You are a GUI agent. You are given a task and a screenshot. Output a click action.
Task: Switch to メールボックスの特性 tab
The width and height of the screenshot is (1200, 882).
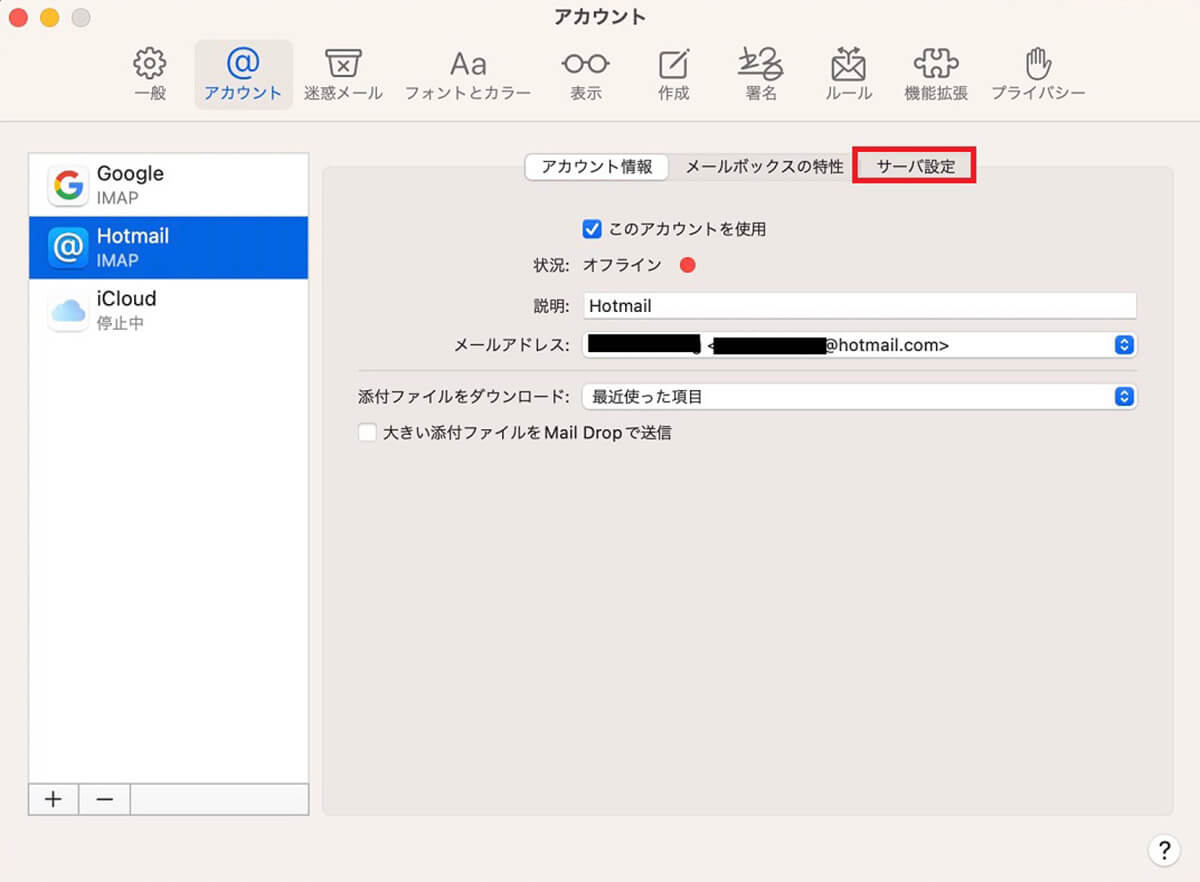click(764, 167)
